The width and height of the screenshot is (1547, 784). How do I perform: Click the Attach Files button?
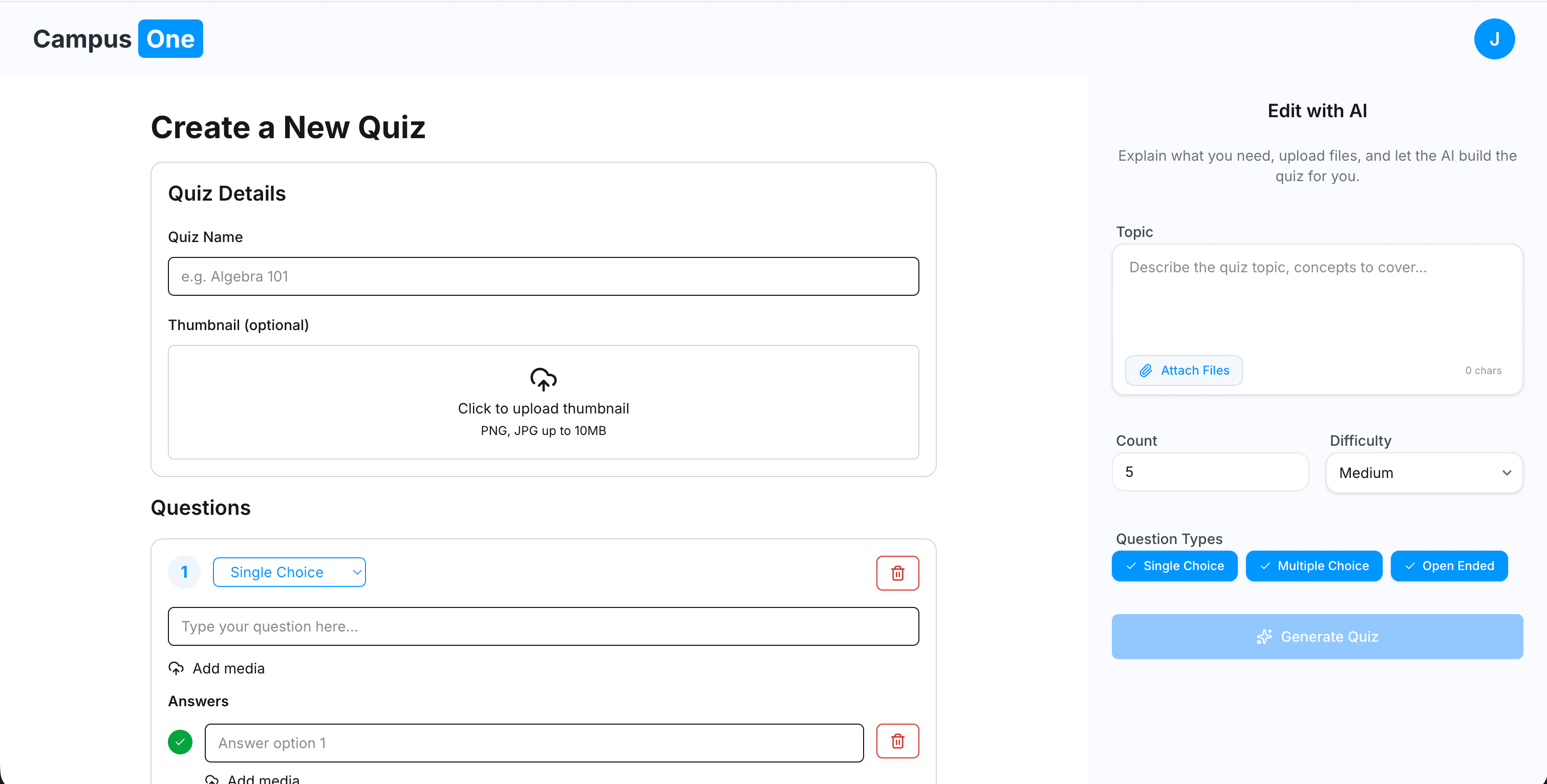pyautogui.click(x=1184, y=371)
